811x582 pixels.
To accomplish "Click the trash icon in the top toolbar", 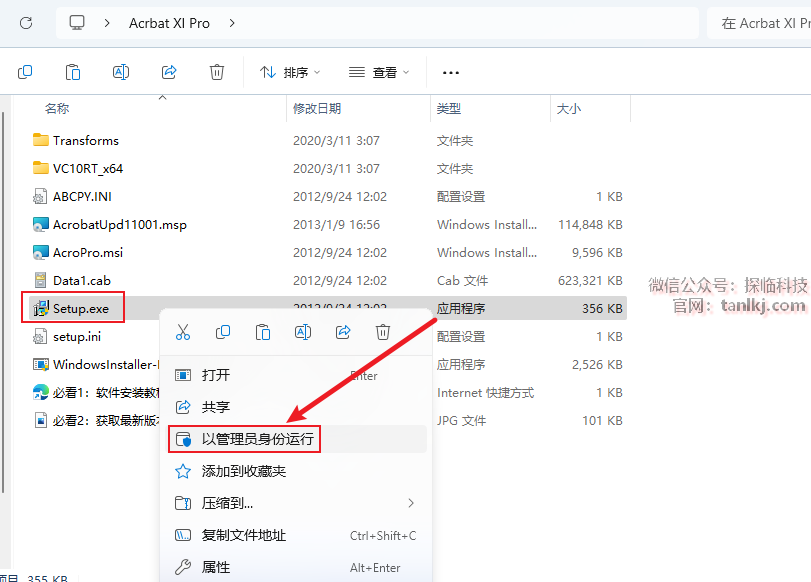I will click(217, 72).
